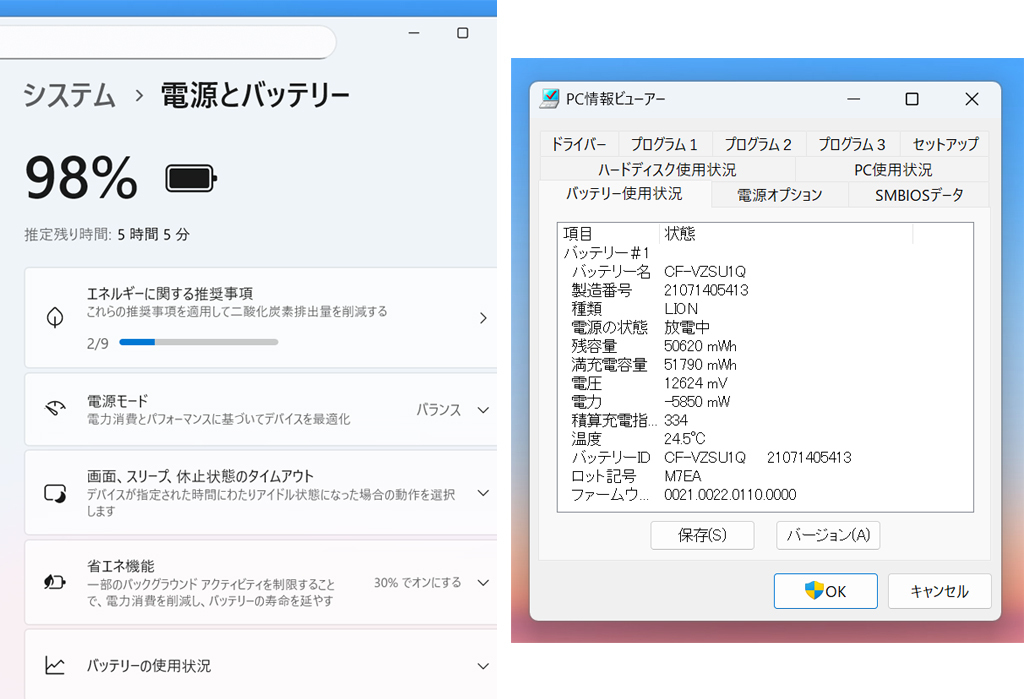Click the battery usage chart icon
The width and height of the screenshot is (1024, 699).
tap(56, 665)
